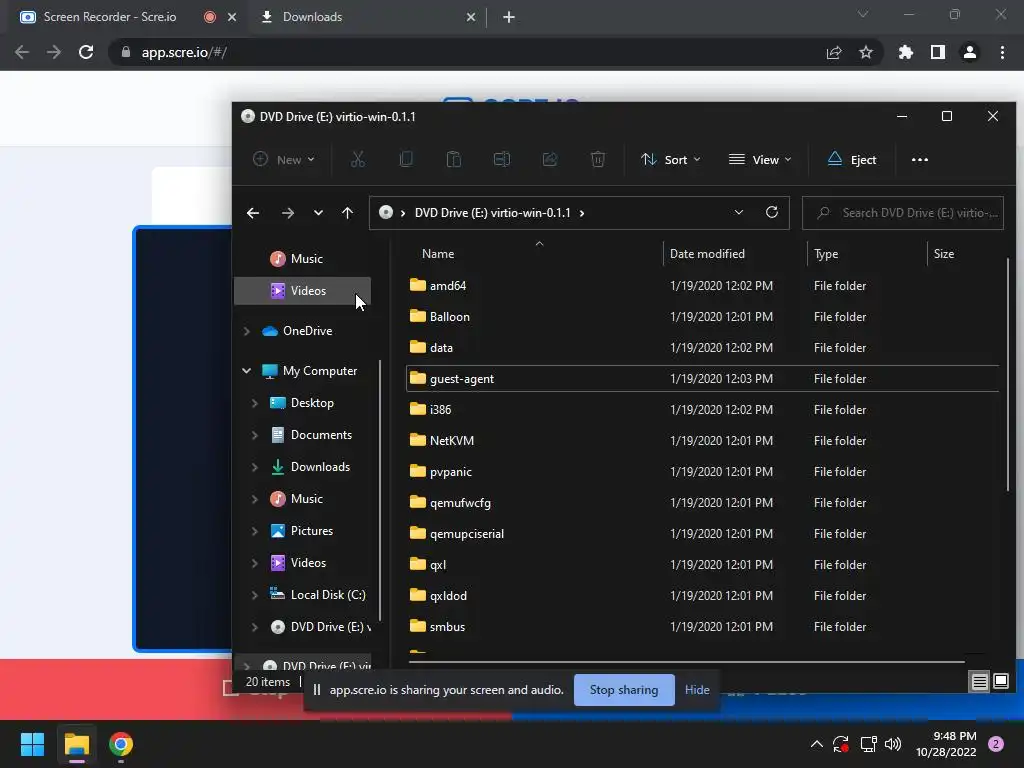Viewport: 1024px width, 768px height.
Task: Select the data folder
Action: 702,347
